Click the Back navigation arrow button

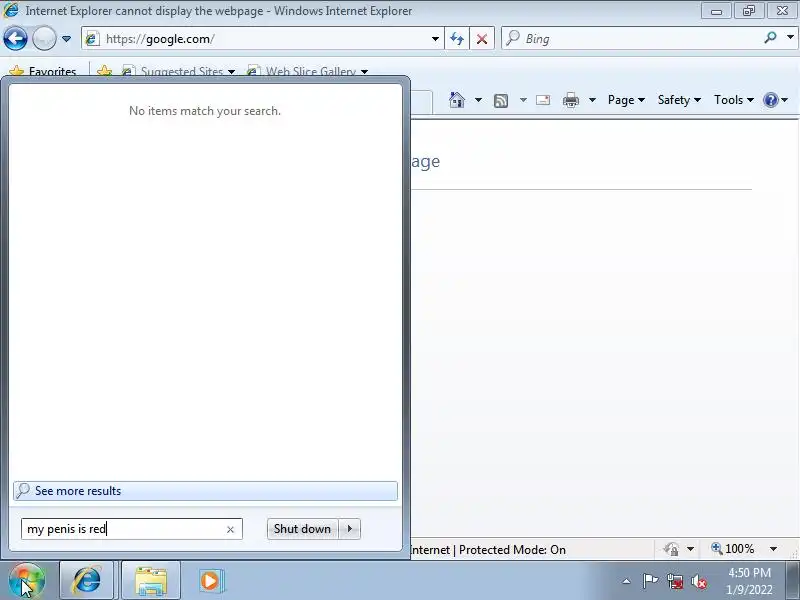15,39
